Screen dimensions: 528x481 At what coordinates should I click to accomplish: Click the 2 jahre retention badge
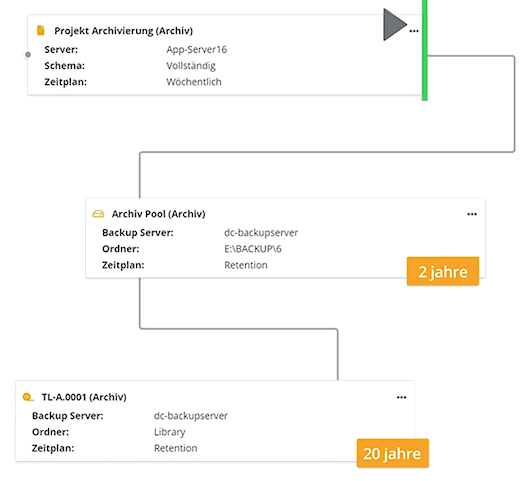[x=443, y=271]
